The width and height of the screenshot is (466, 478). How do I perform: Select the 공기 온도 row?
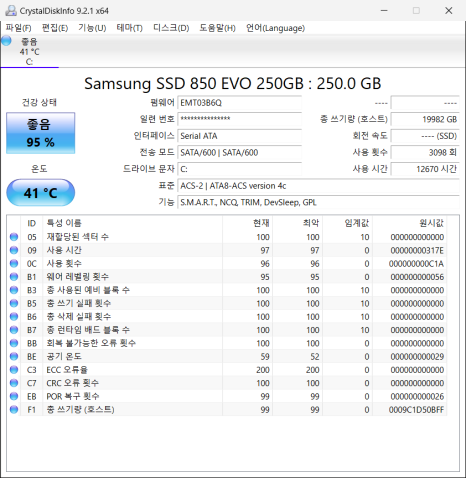pos(227,356)
